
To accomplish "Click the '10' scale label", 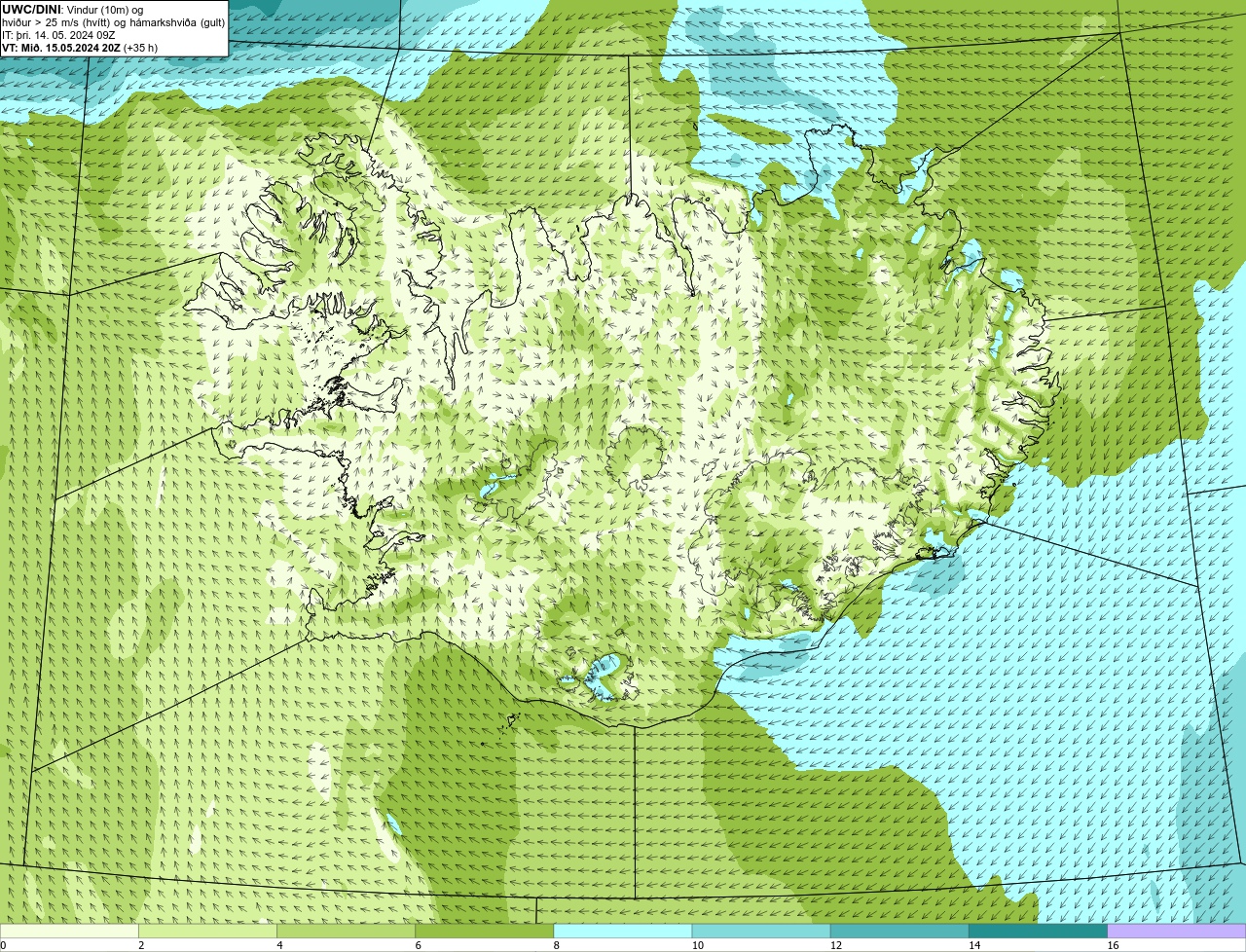I will (697, 945).
